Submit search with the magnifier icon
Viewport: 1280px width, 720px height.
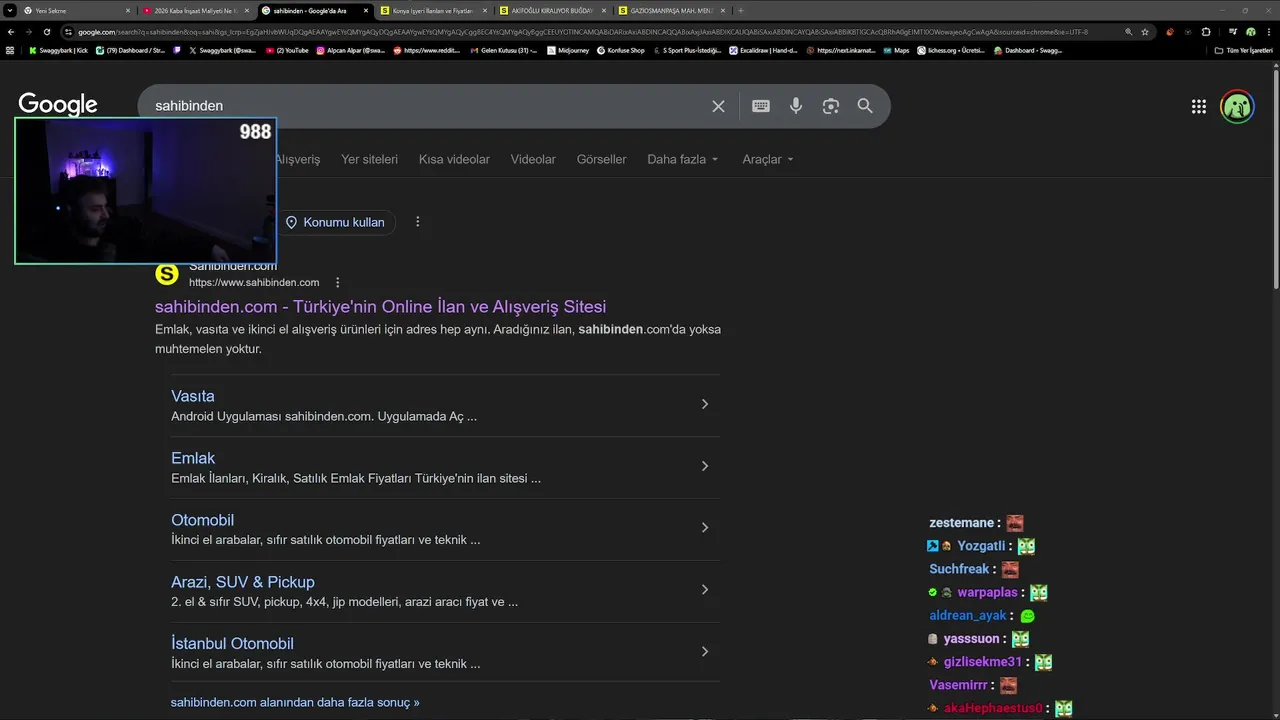tap(865, 106)
